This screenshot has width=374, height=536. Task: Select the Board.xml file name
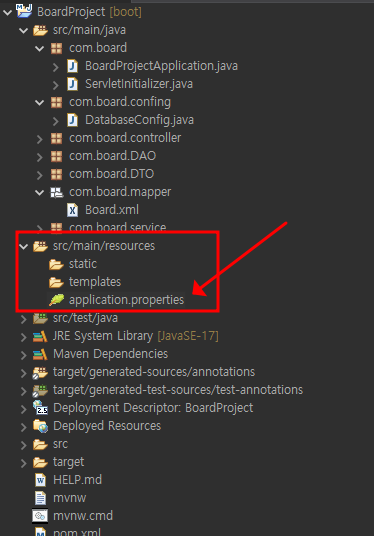(112, 210)
